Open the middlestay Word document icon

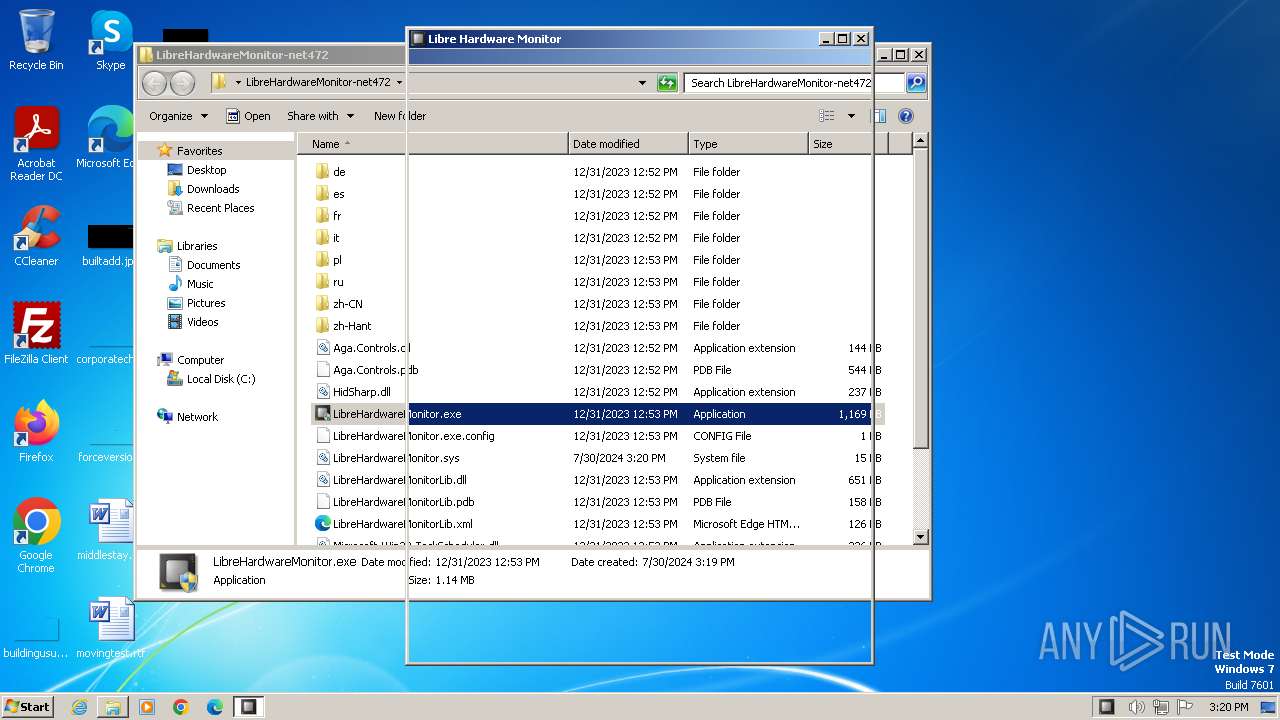click(x=108, y=530)
